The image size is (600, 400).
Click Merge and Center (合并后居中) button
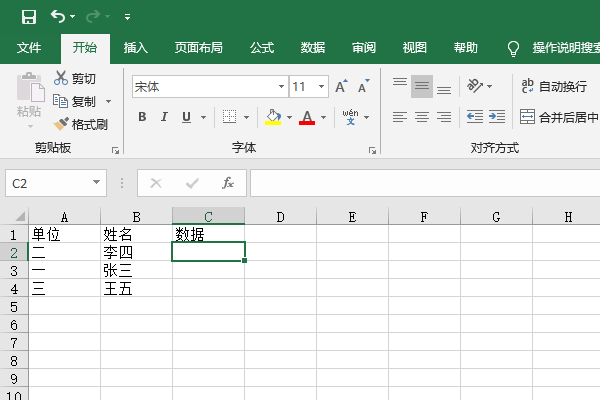click(x=555, y=117)
